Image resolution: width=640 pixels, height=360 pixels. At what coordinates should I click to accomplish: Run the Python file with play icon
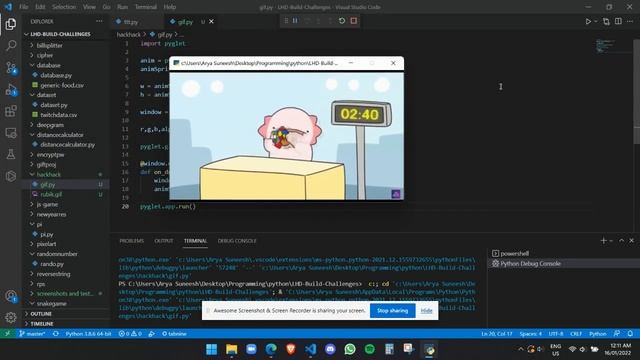pyautogui.click(x=588, y=21)
